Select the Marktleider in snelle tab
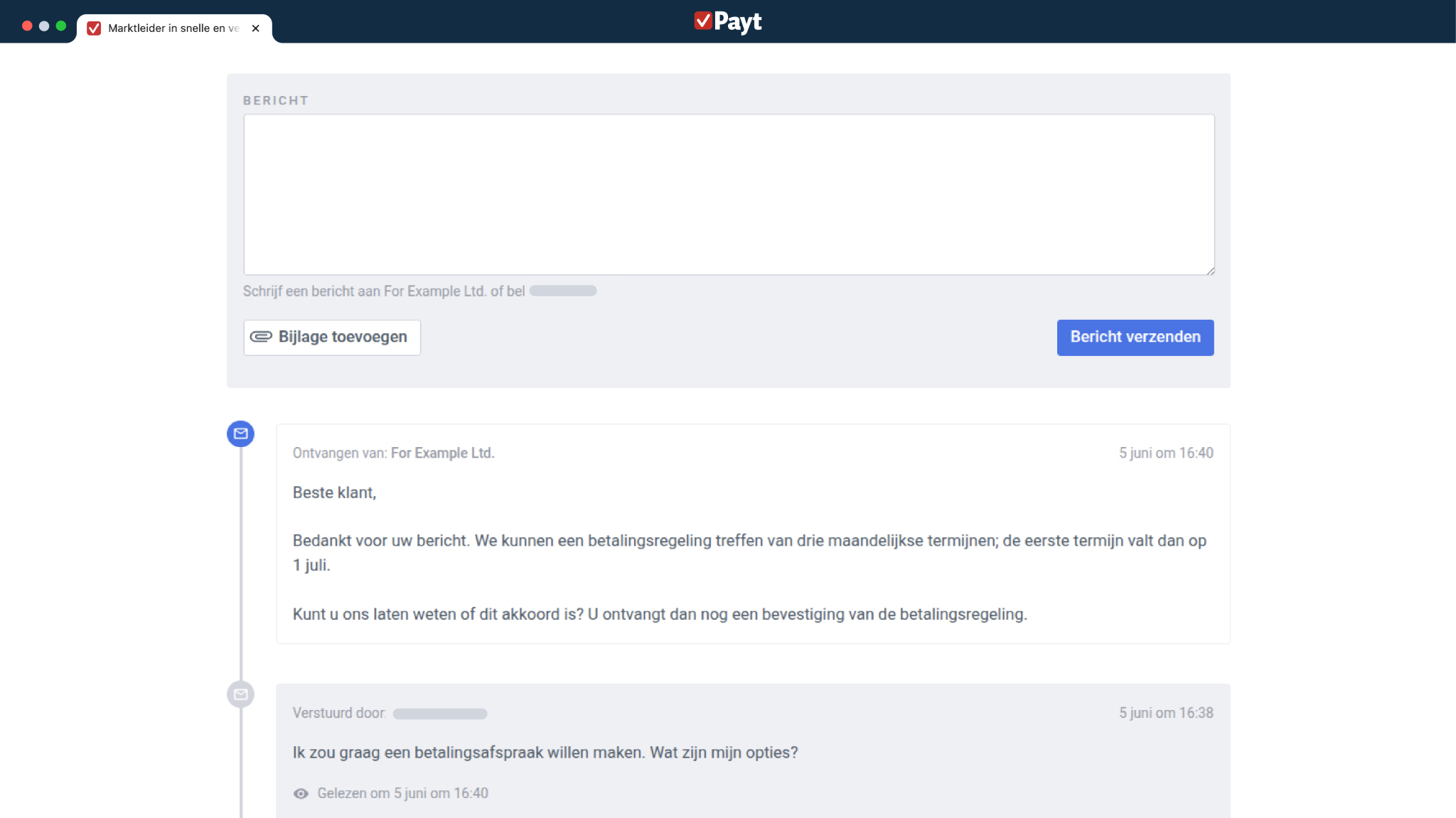 pyautogui.click(x=173, y=28)
